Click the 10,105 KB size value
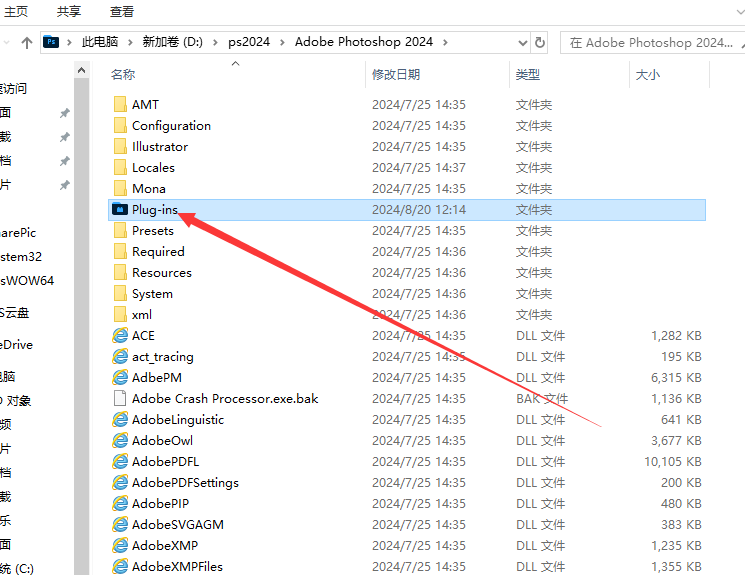The image size is (745, 575). pos(672,461)
